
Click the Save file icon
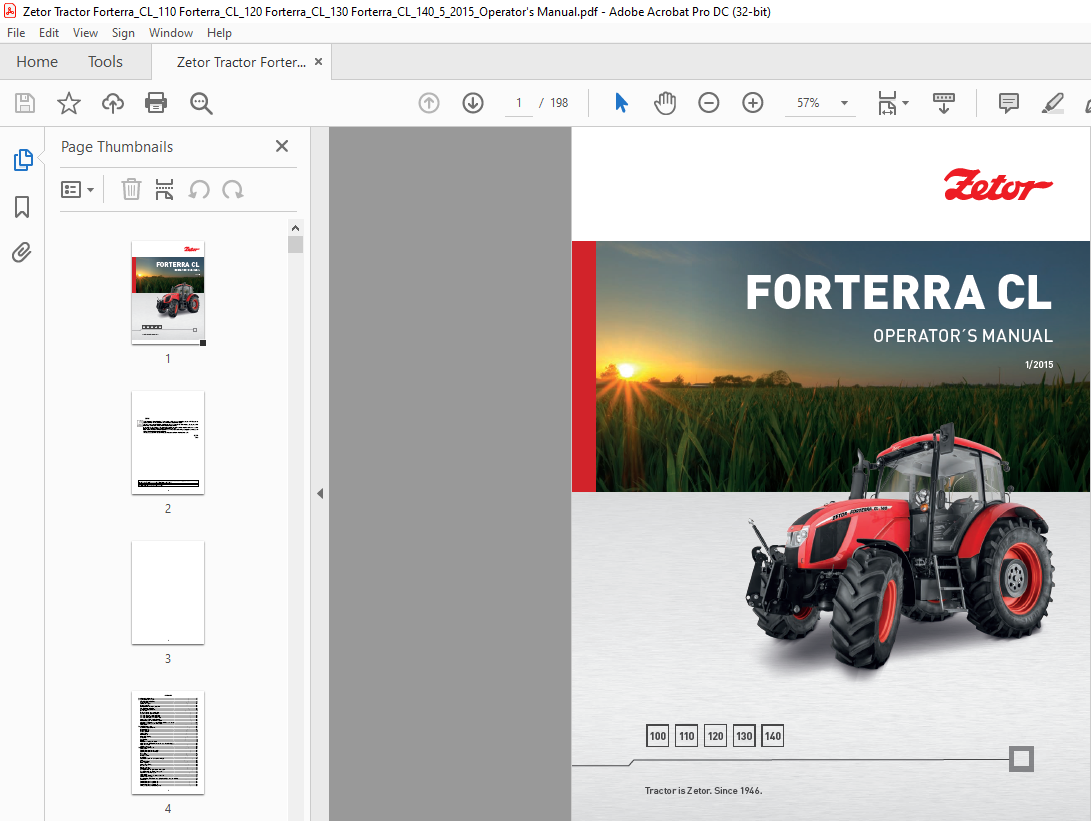(x=25, y=103)
